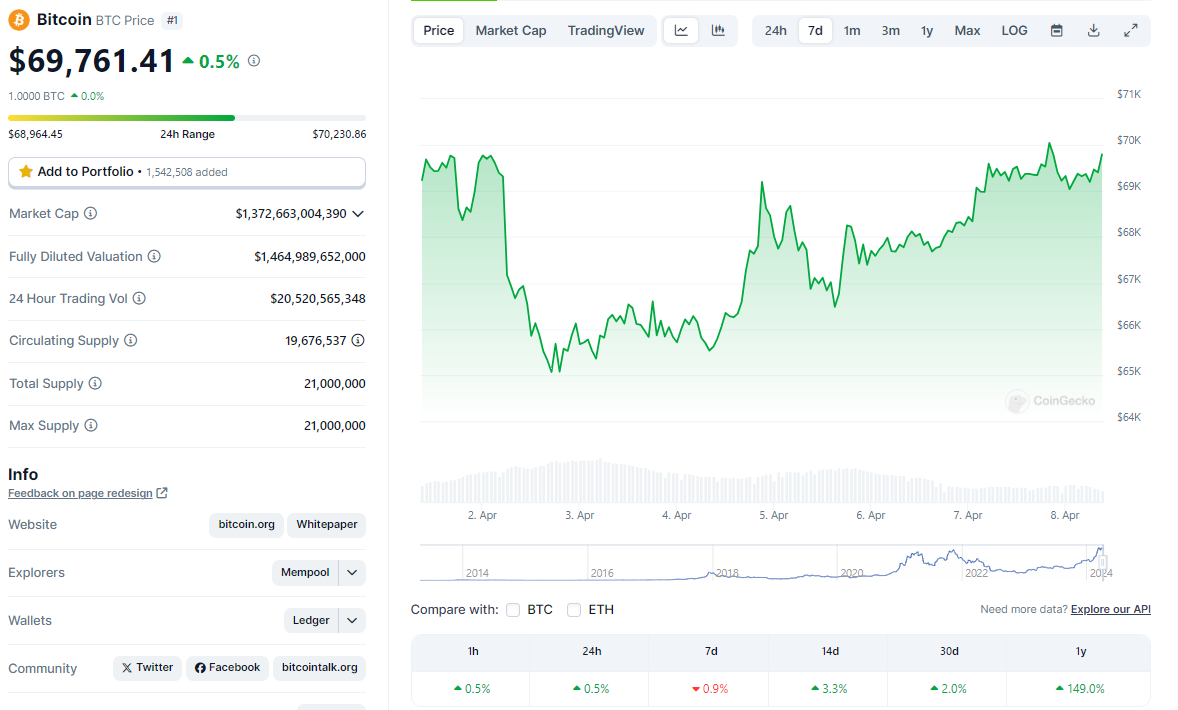Click the trading volume value $20,520,565,348
This screenshot has width=1178, height=710.
pyautogui.click(x=318, y=299)
